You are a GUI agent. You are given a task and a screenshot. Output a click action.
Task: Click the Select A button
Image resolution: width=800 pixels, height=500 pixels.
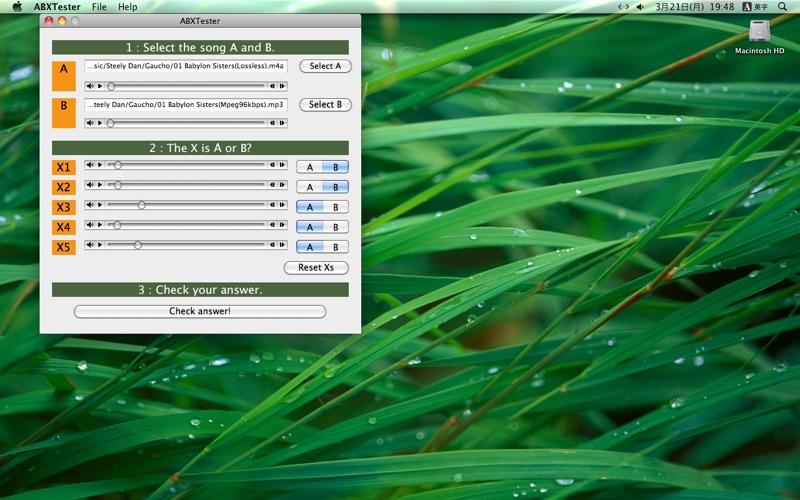click(325, 66)
